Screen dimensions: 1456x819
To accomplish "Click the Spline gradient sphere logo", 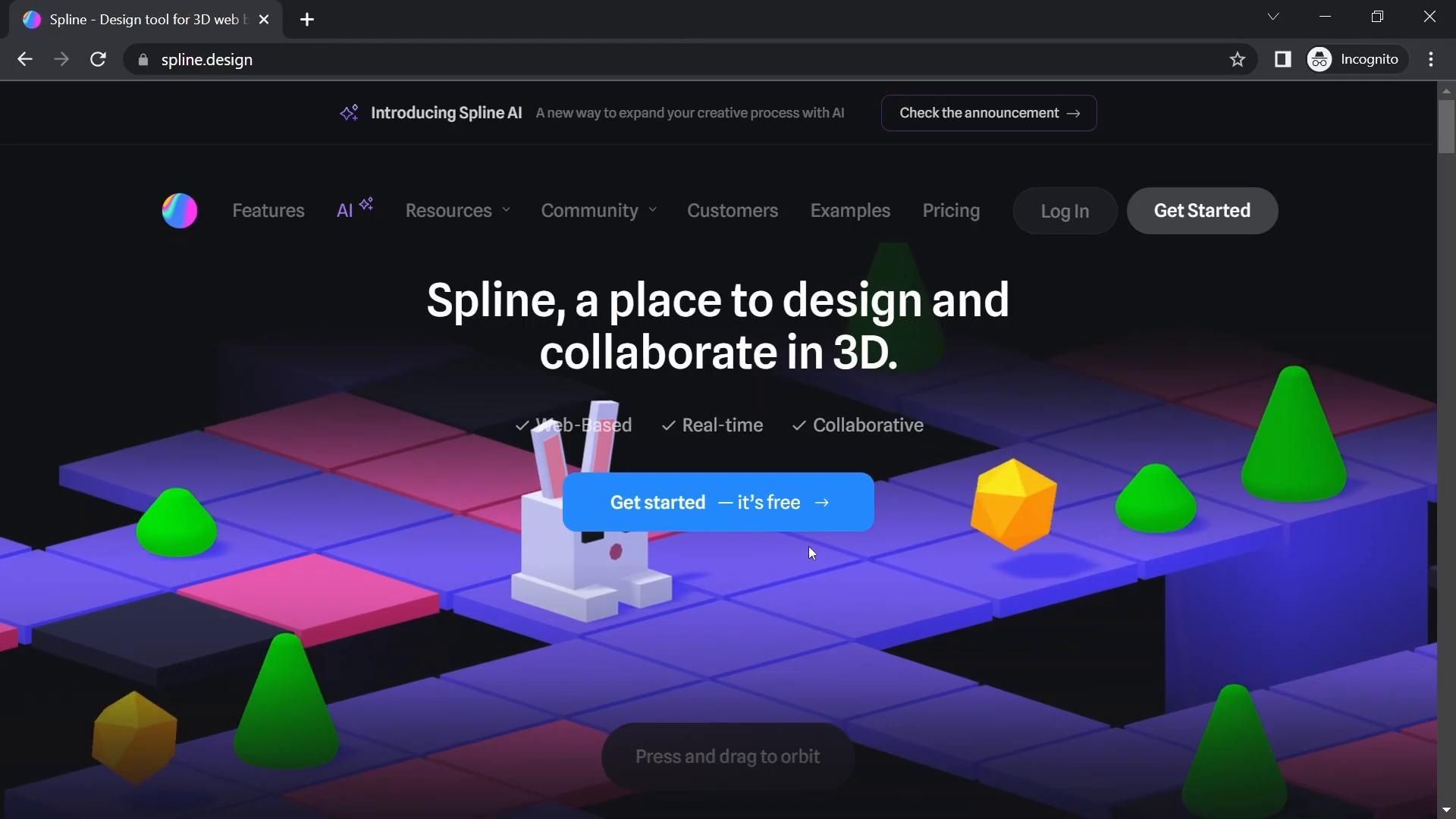I will pos(180,211).
